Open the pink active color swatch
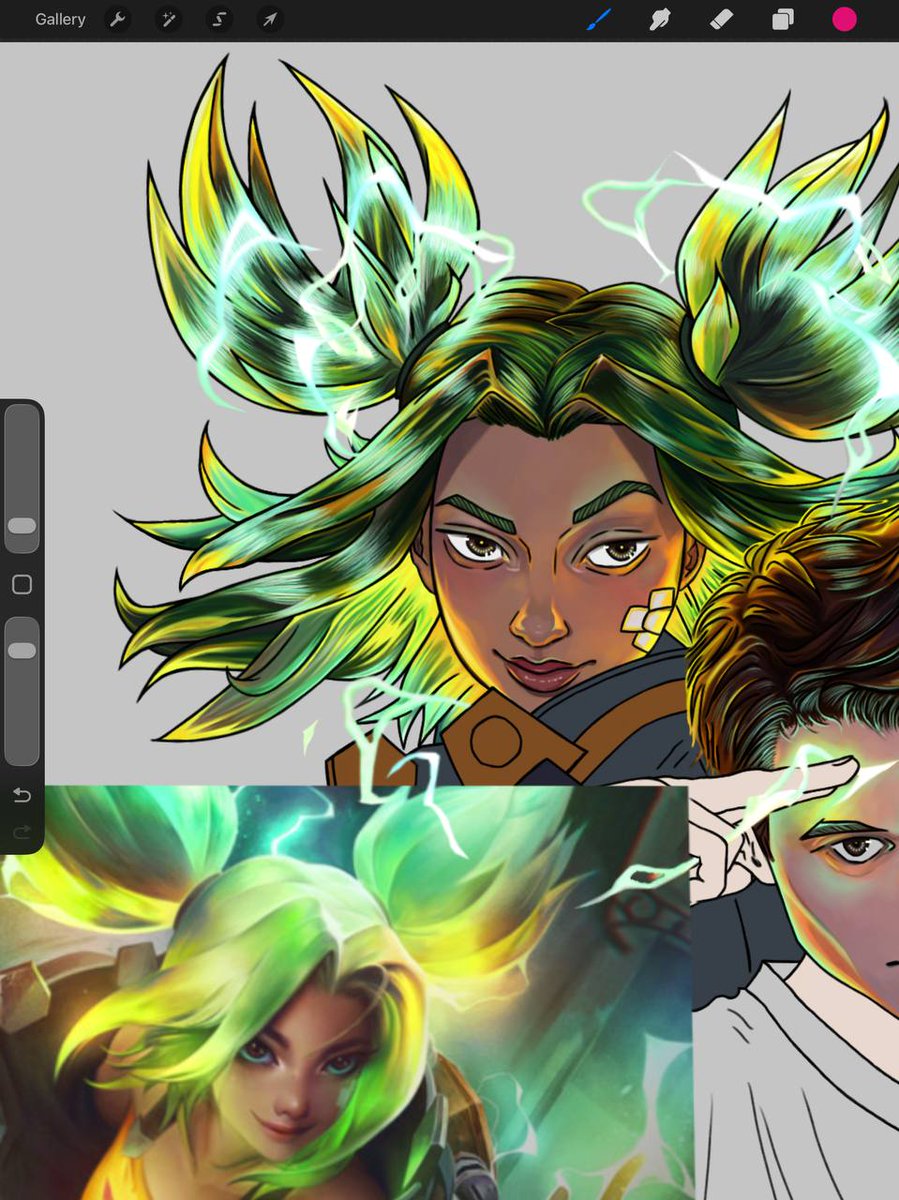The width and height of the screenshot is (899, 1200). (x=844, y=19)
